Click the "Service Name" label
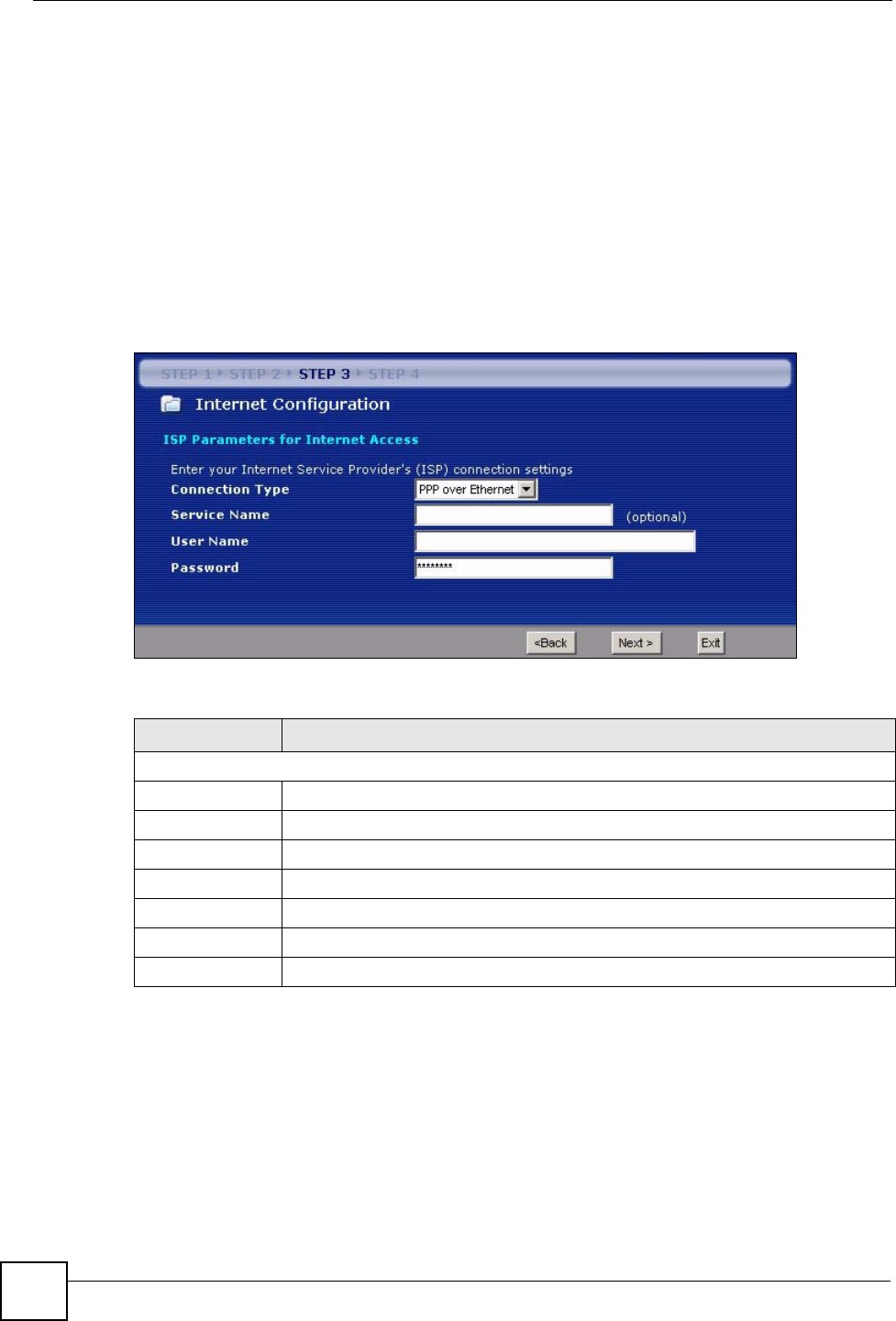 click(220, 516)
